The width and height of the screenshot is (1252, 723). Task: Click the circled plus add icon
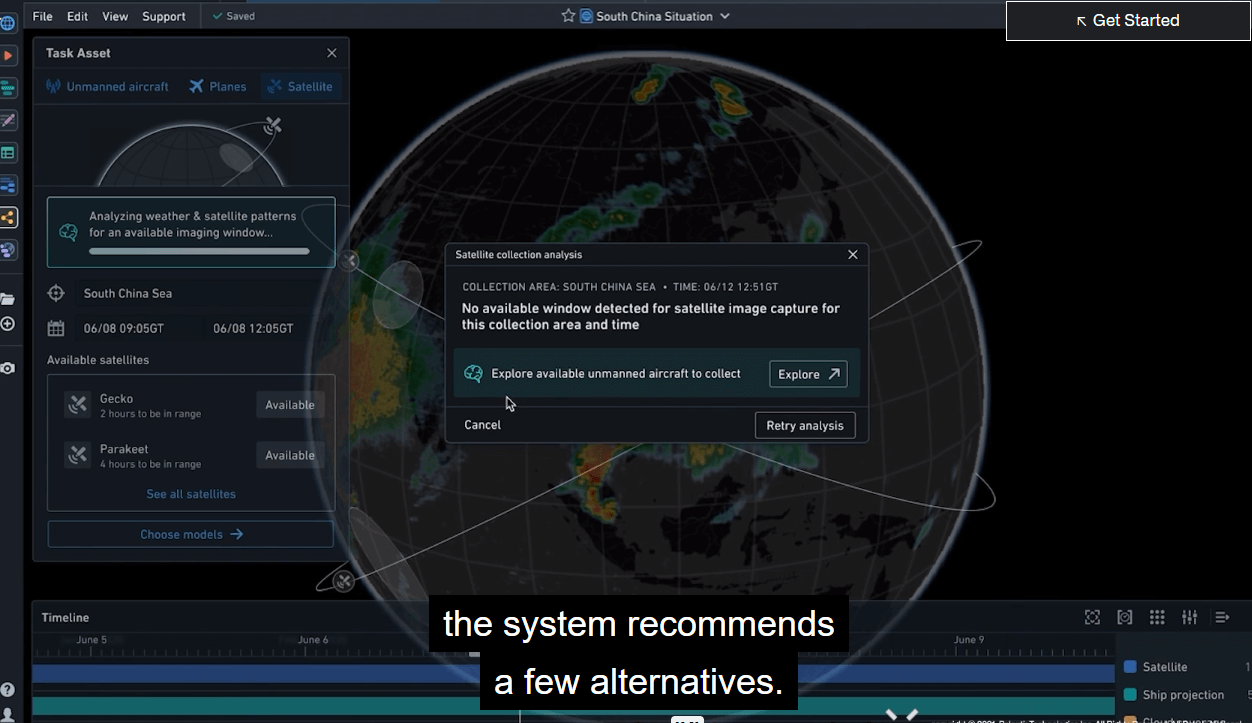[7, 324]
